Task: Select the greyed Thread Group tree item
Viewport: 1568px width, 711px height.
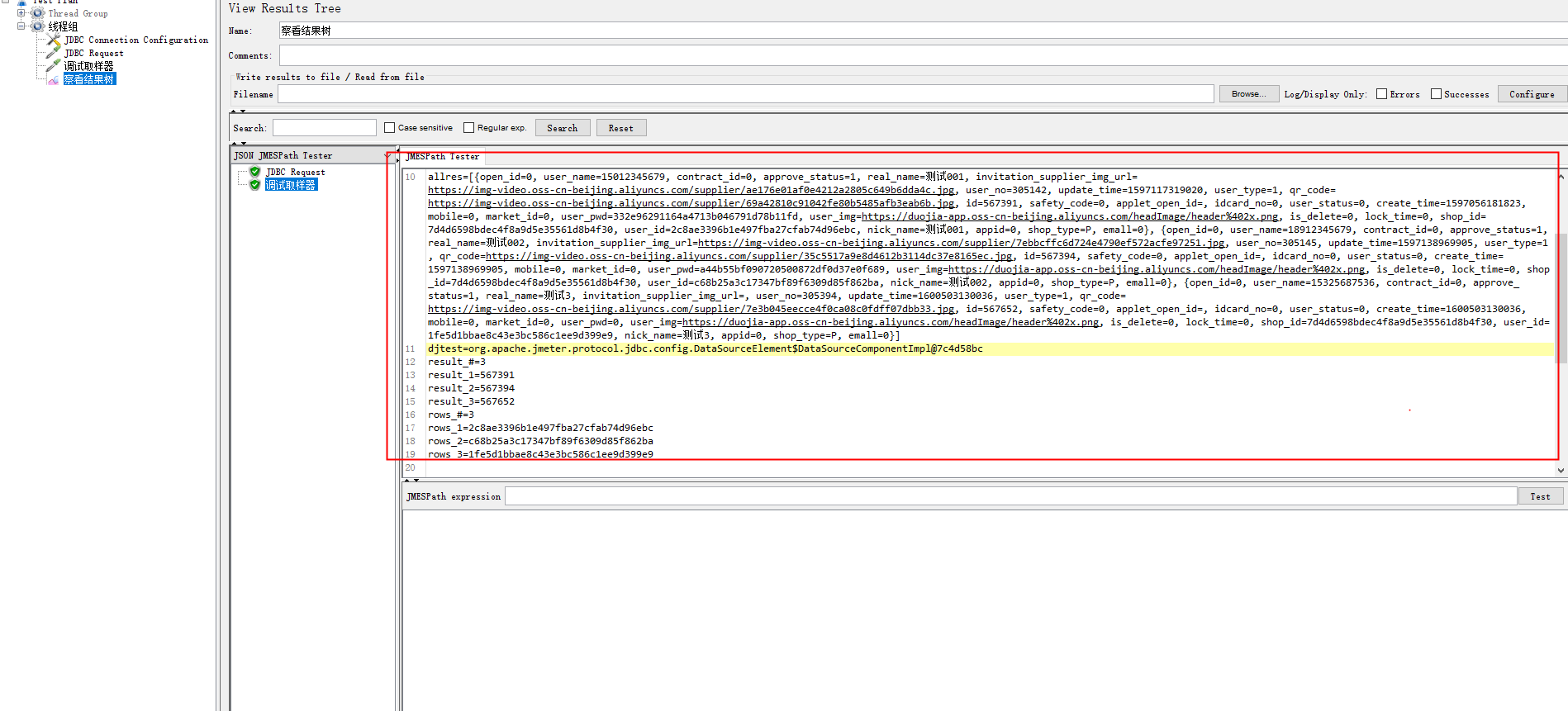Action: [x=78, y=13]
